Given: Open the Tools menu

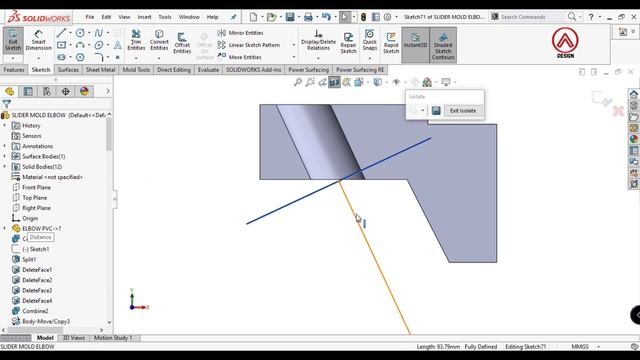Looking at the screenshot, I should 165,17.
